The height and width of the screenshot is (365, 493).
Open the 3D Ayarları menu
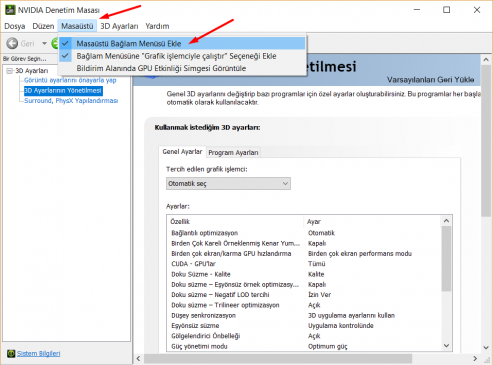click(119, 26)
